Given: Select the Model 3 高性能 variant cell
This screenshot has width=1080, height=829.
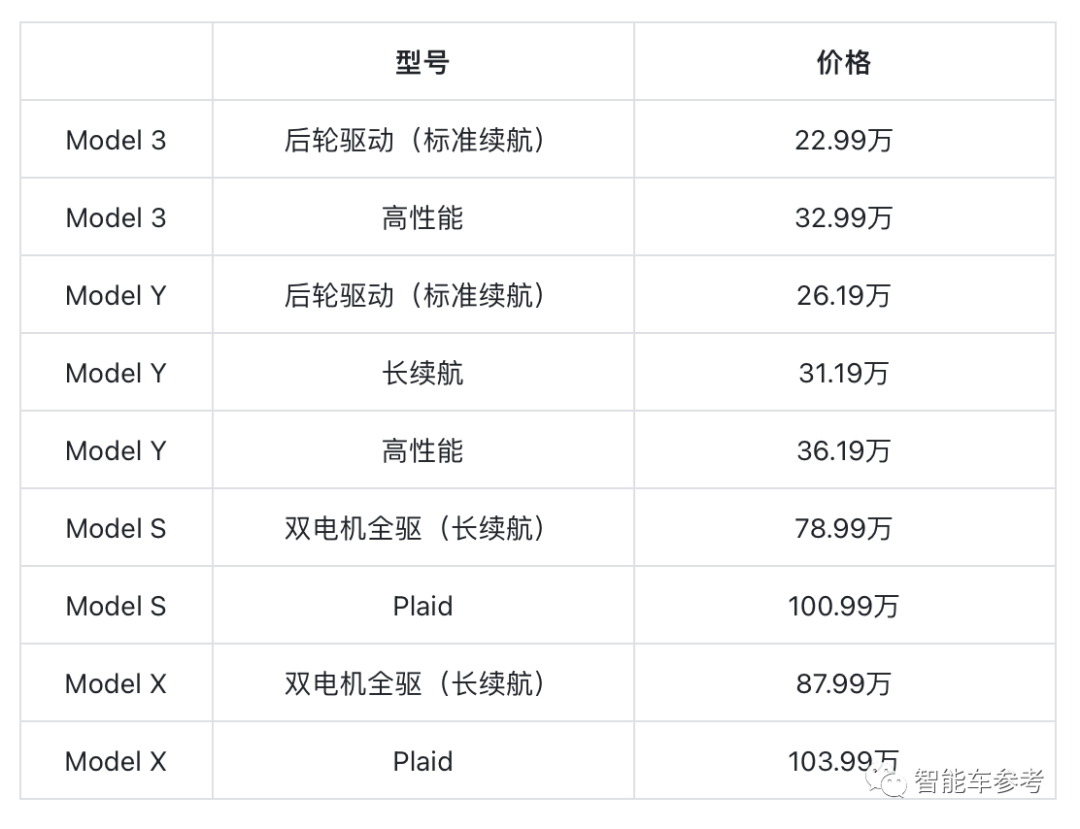Looking at the screenshot, I should [423, 218].
